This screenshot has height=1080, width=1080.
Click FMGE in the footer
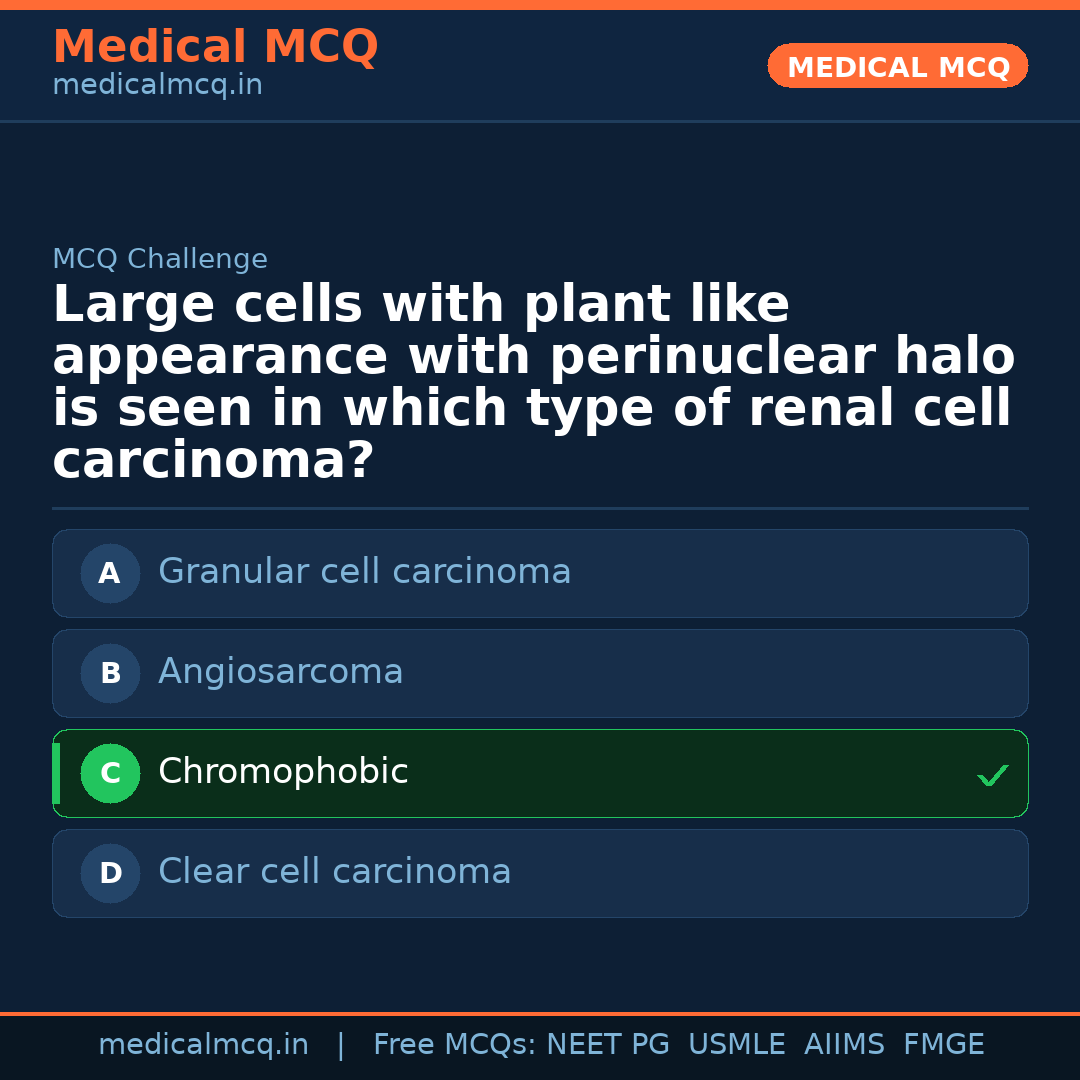943,1045
